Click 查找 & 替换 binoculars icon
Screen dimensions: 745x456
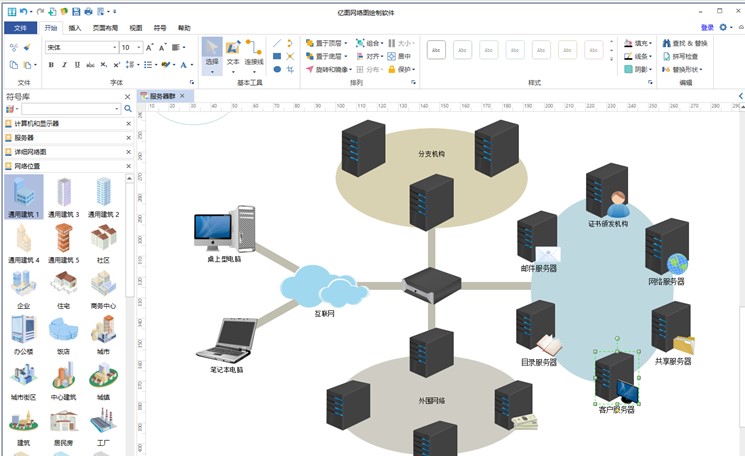point(685,43)
